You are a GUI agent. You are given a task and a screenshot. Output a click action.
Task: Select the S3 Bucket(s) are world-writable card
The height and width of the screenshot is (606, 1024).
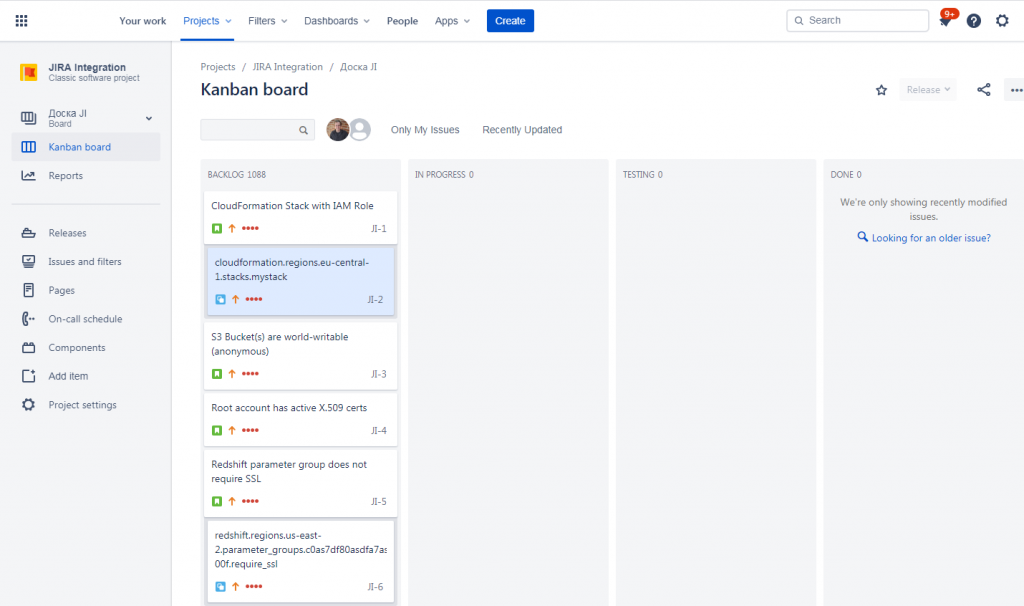pos(300,356)
